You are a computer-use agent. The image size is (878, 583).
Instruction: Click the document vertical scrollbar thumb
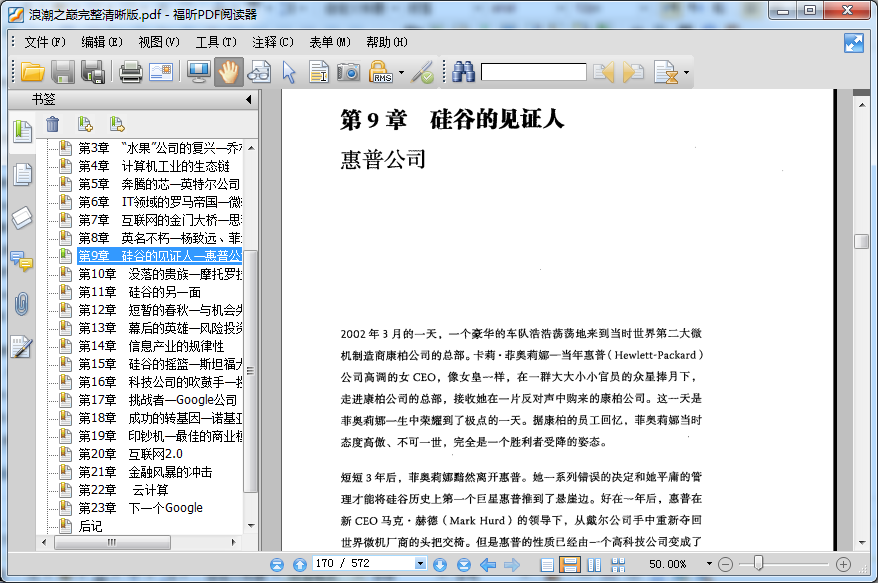coord(861,241)
